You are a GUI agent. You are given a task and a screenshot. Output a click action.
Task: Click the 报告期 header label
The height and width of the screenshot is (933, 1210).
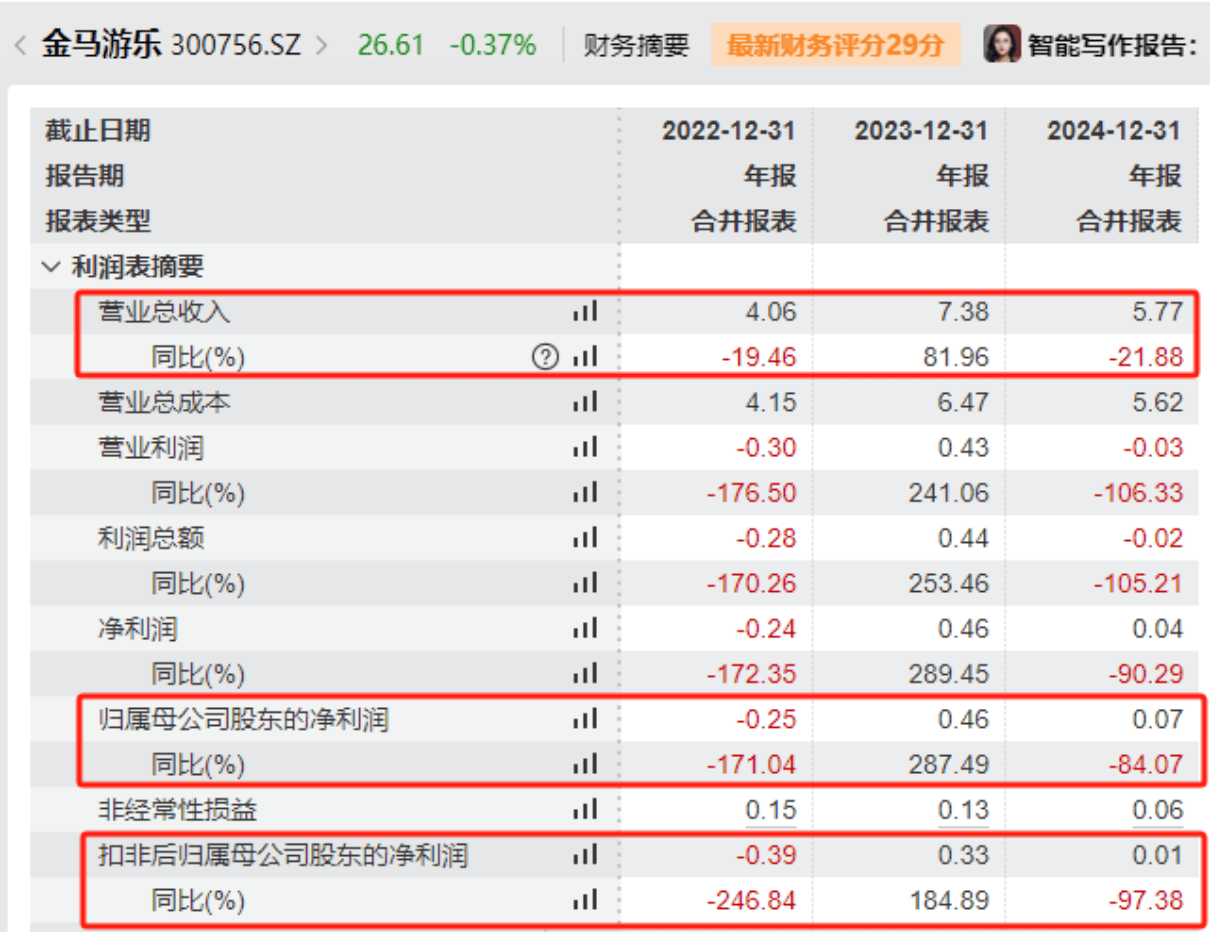(x=85, y=176)
